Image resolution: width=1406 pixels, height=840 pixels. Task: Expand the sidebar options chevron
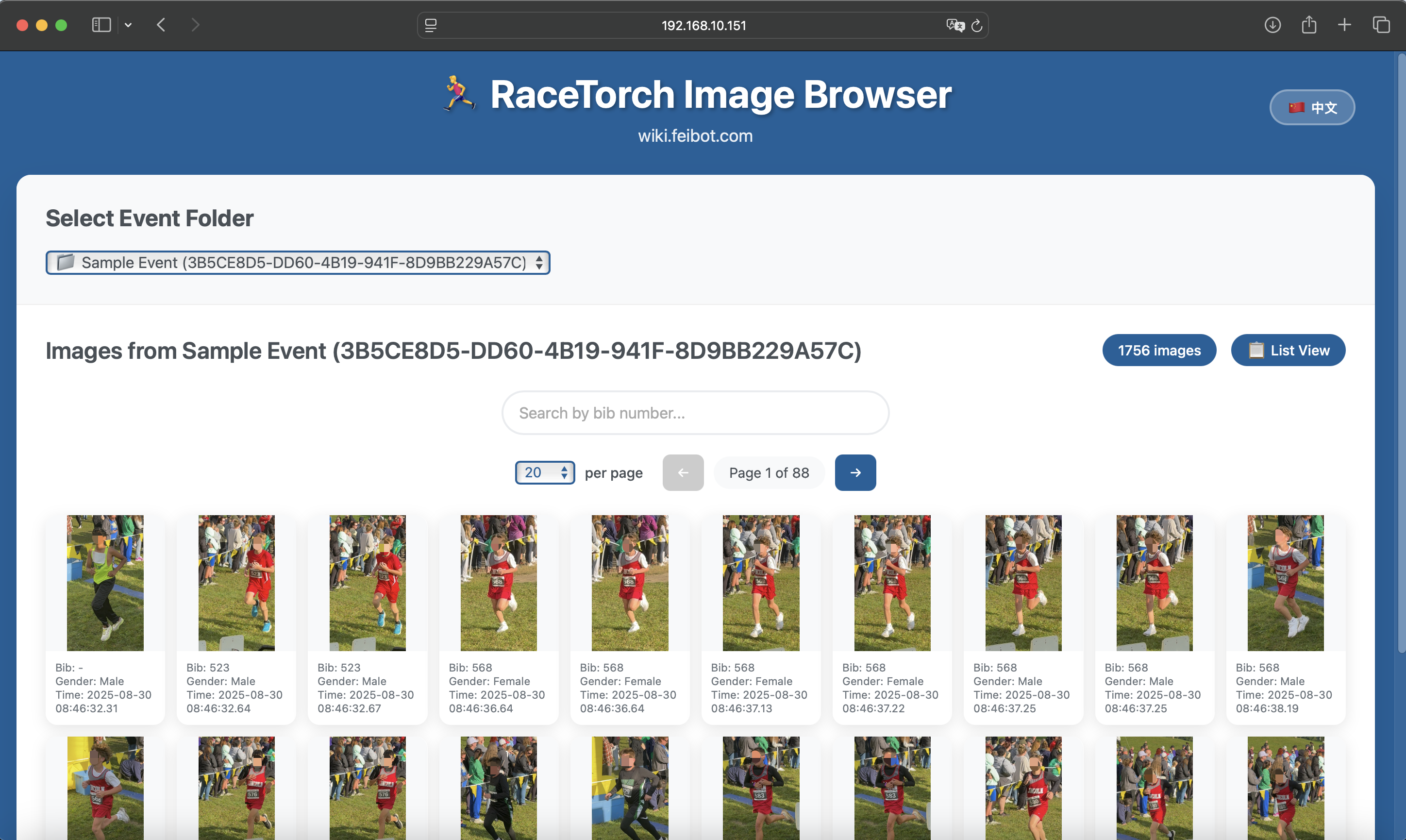coord(129,25)
